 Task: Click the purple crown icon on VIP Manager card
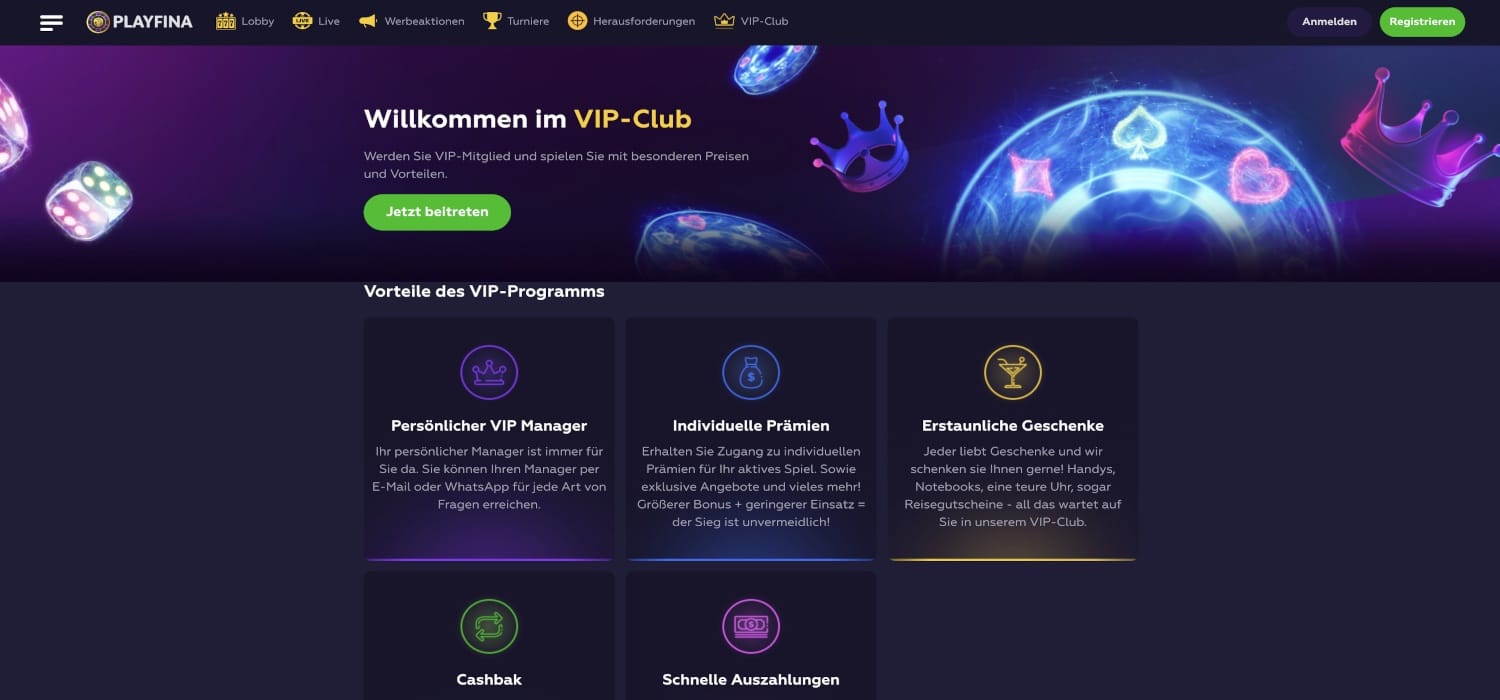click(x=489, y=373)
